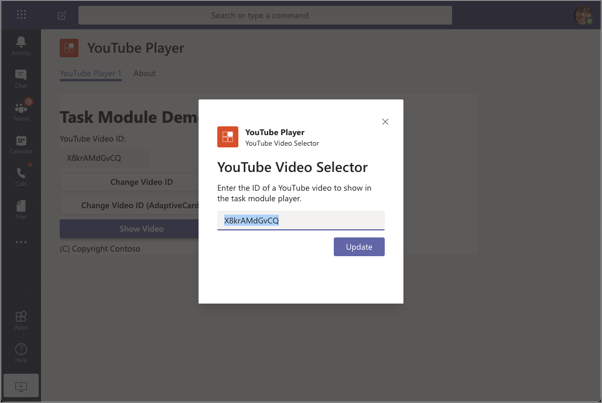This screenshot has width=602, height=403.
Task: Click Change Video ID (AdaptiveCard) button
Action: [x=129, y=205]
